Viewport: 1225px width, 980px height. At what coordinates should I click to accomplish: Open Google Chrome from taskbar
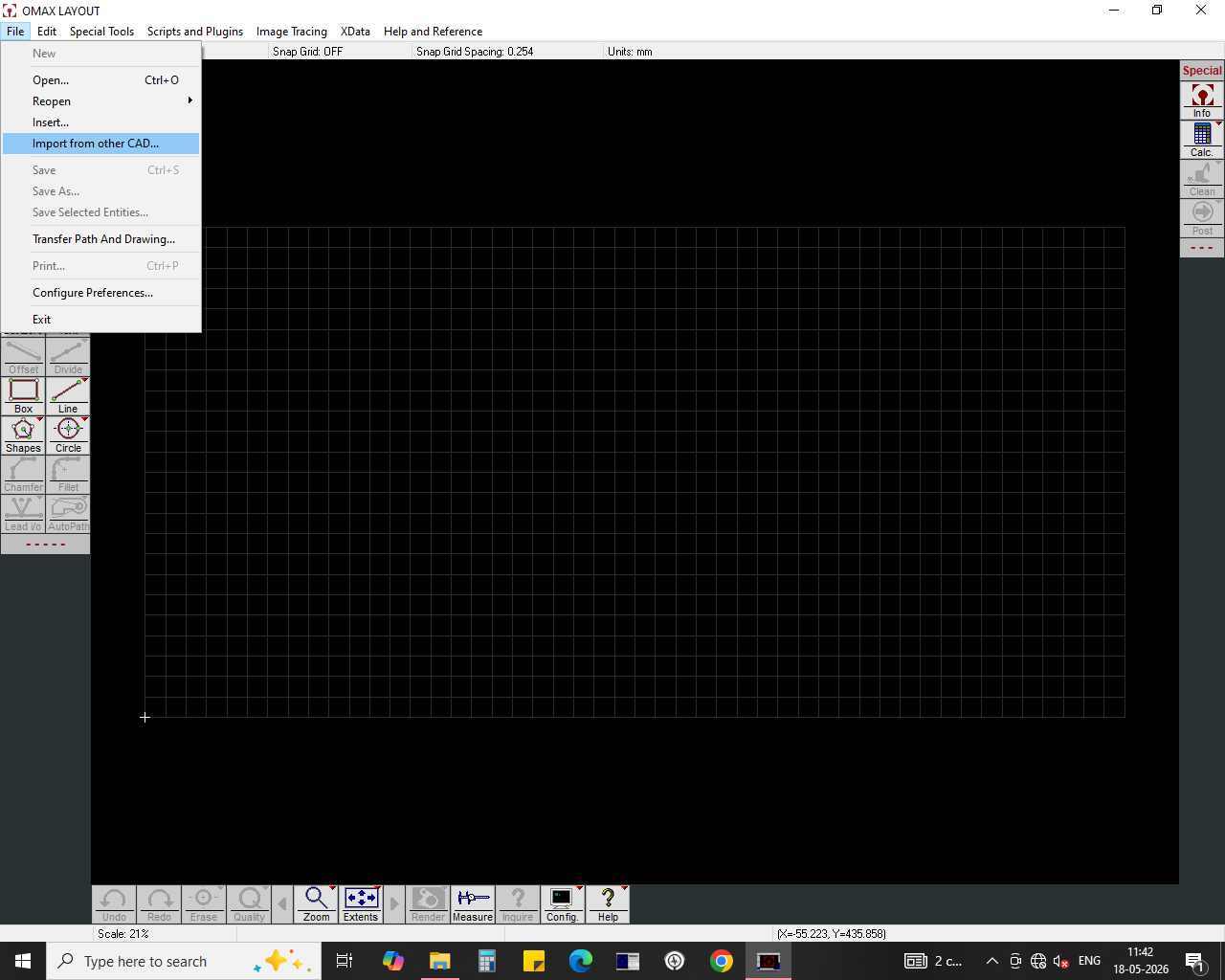point(722,961)
